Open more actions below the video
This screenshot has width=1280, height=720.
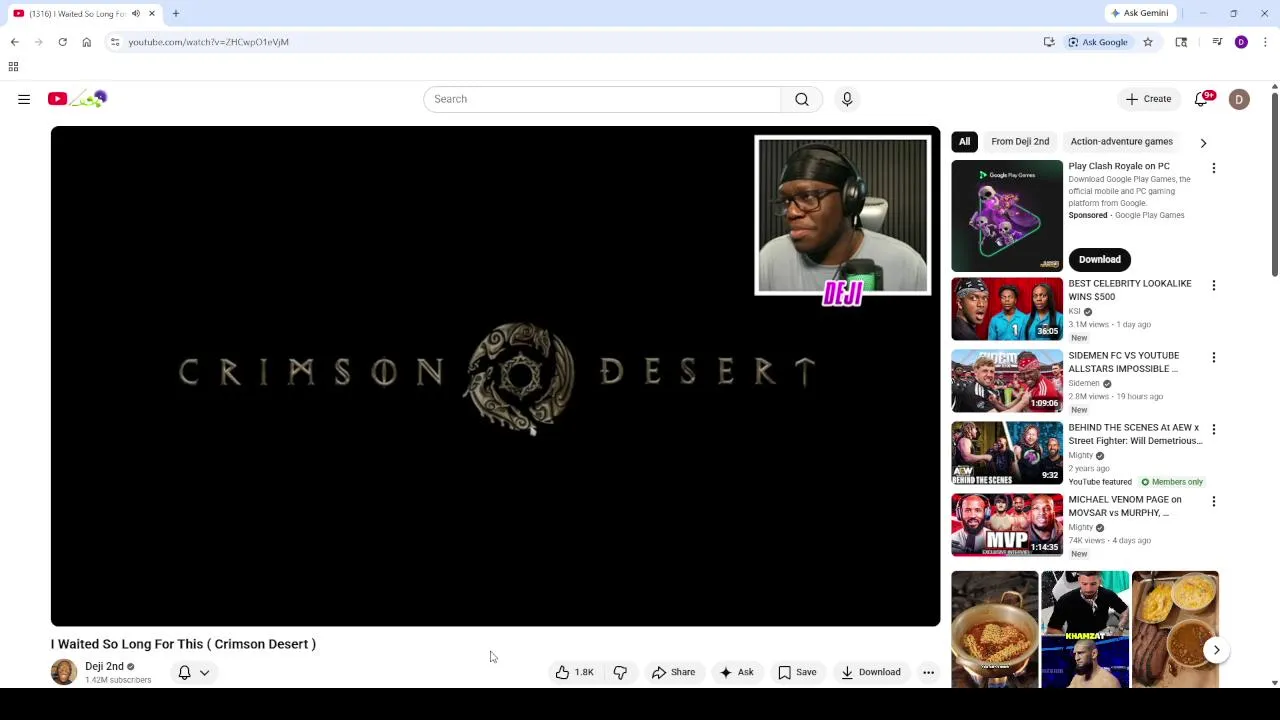(x=928, y=672)
